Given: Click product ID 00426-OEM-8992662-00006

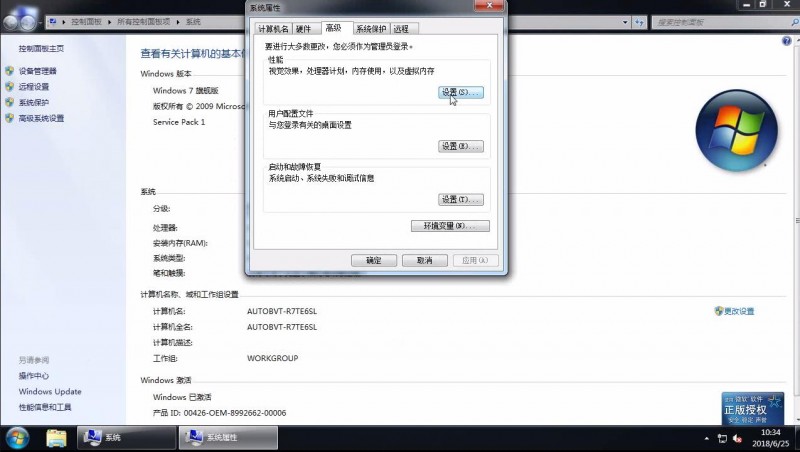Looking at the screenshot, I should coord(235,413).
